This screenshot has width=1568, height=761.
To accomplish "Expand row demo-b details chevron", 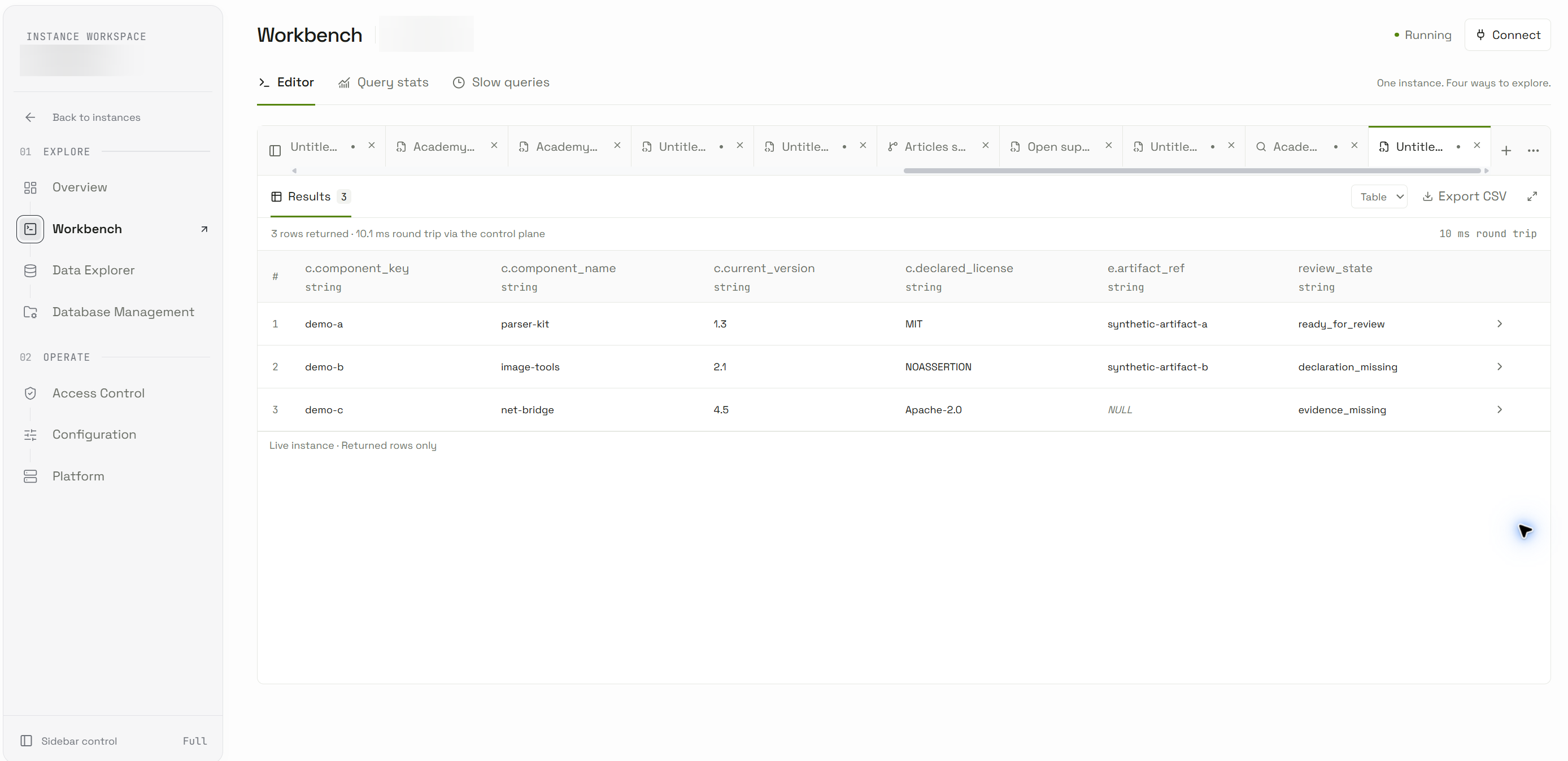I will pos(1499,367).
